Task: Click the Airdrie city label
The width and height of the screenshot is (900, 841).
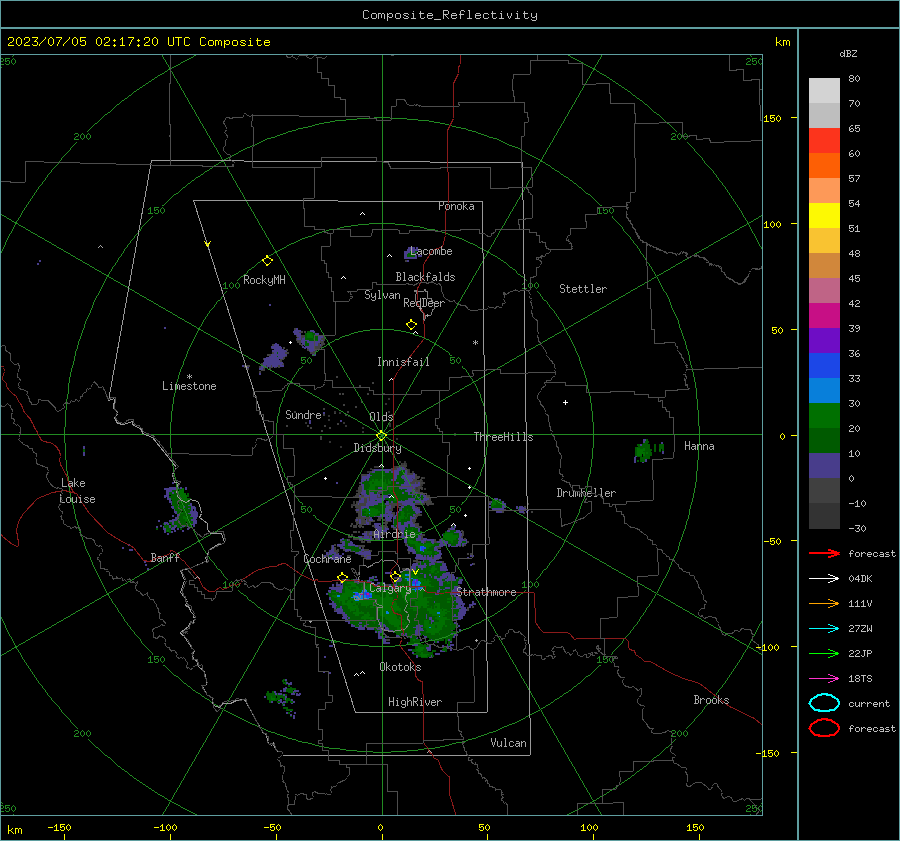Action: 394,534
